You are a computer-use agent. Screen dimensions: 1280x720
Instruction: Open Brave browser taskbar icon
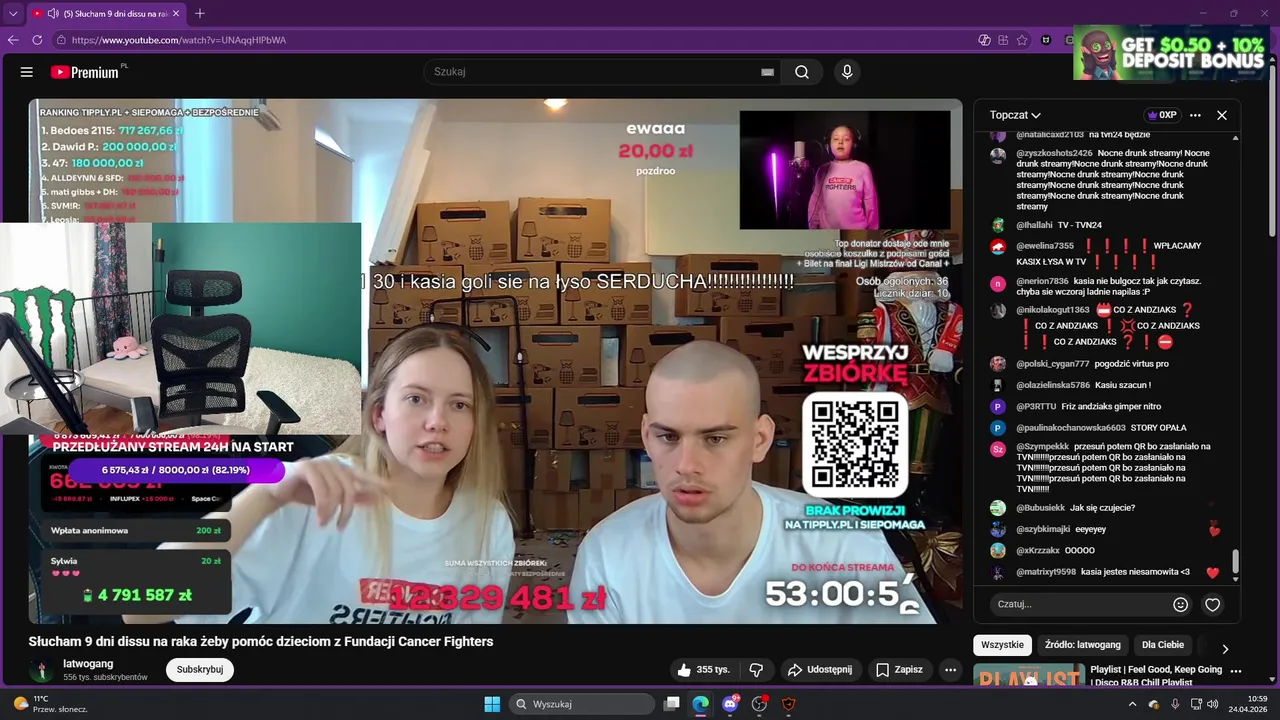(788, 704)
